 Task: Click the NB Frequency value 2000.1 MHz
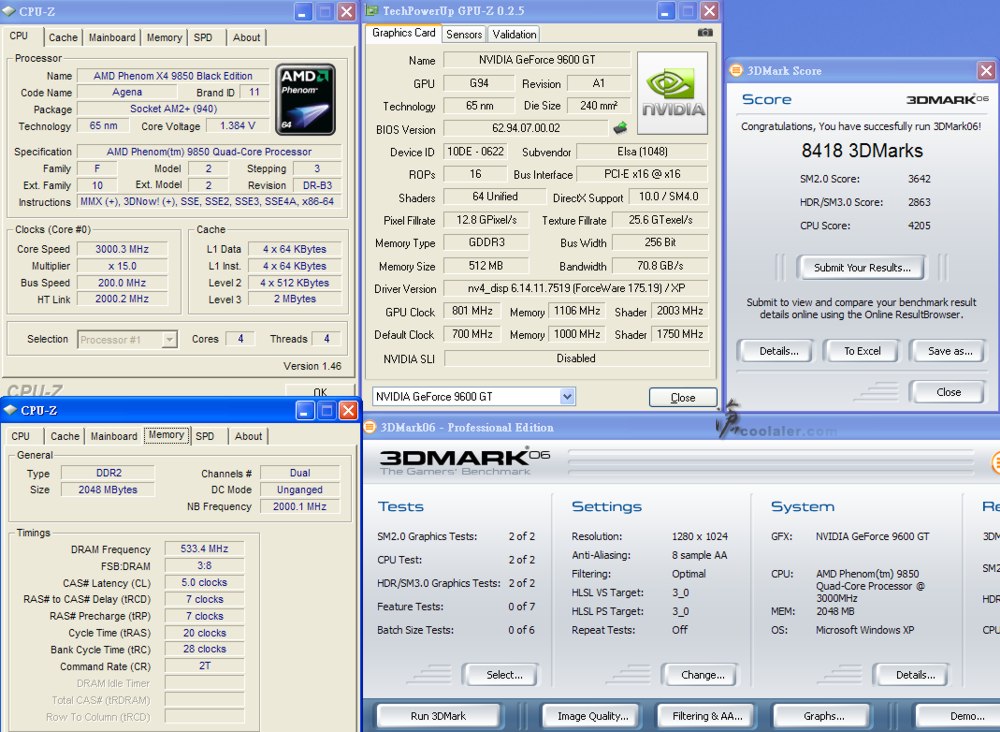300,506
